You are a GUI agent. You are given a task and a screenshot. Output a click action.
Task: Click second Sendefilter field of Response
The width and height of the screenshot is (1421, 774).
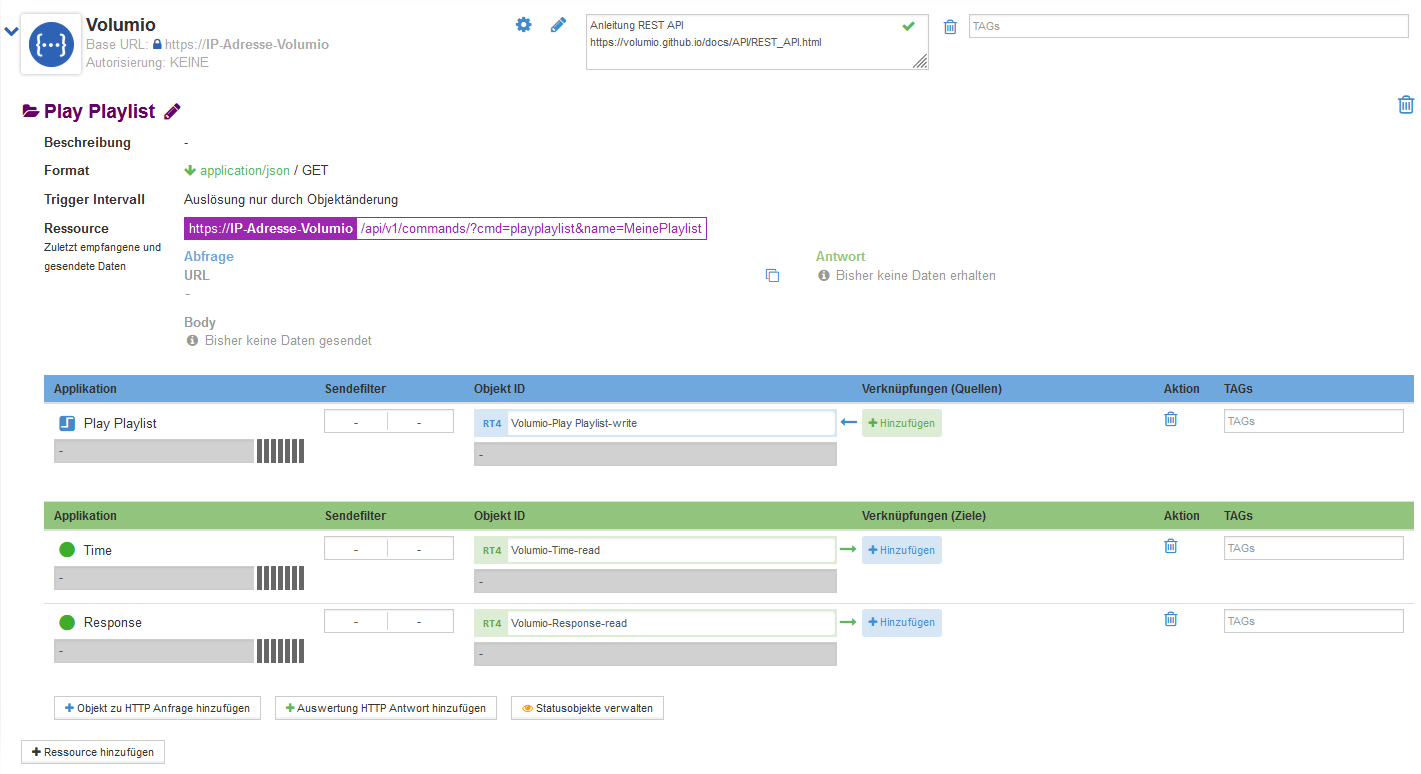pos(420,622)
